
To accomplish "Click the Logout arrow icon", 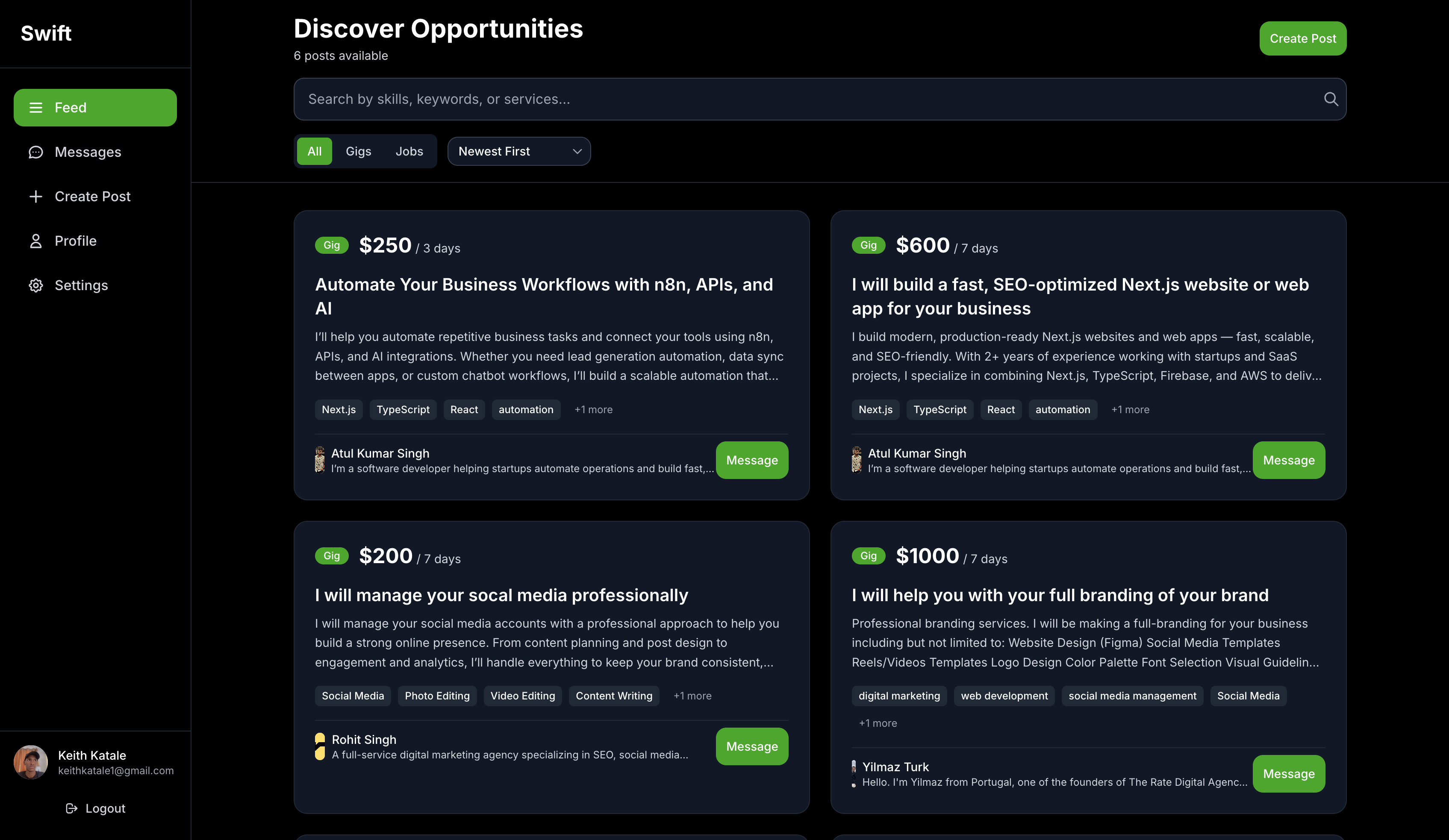I will tap(71, 808).
